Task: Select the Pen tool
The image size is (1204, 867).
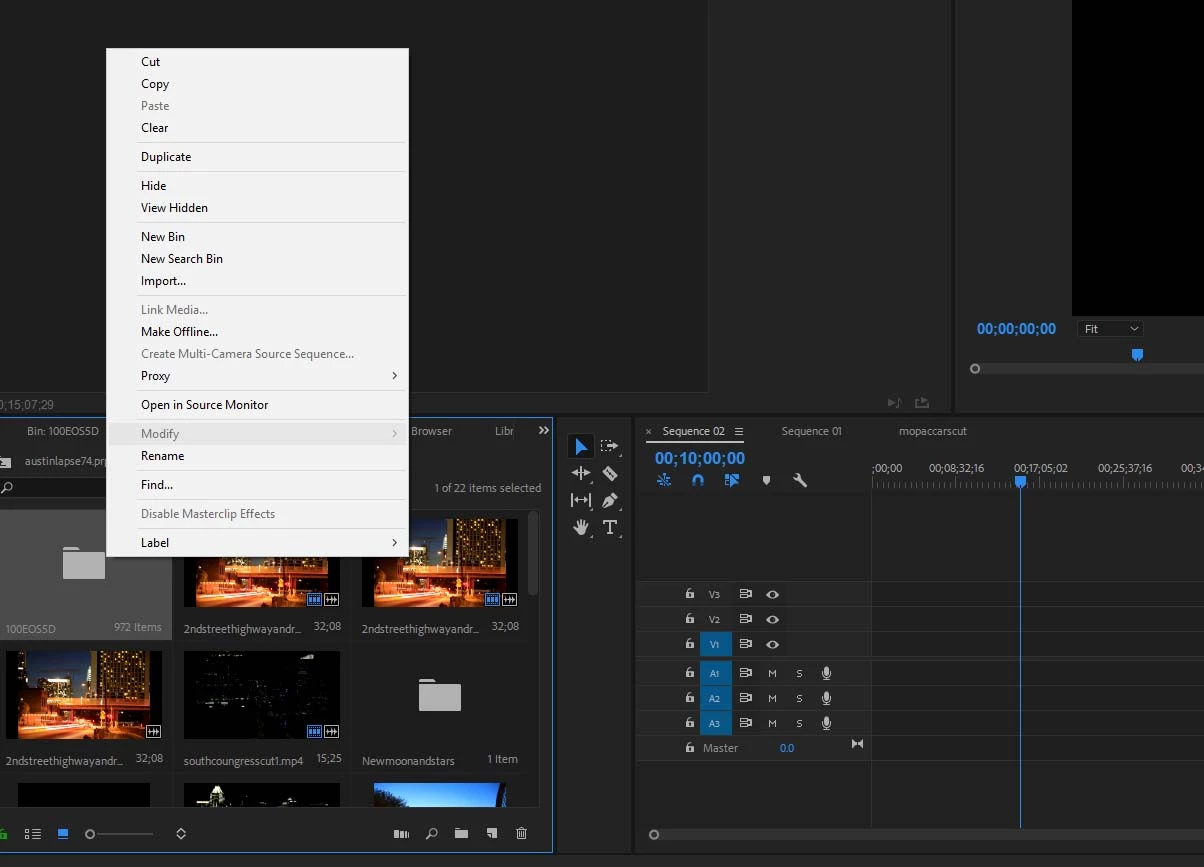Action: tap(609, 500)
